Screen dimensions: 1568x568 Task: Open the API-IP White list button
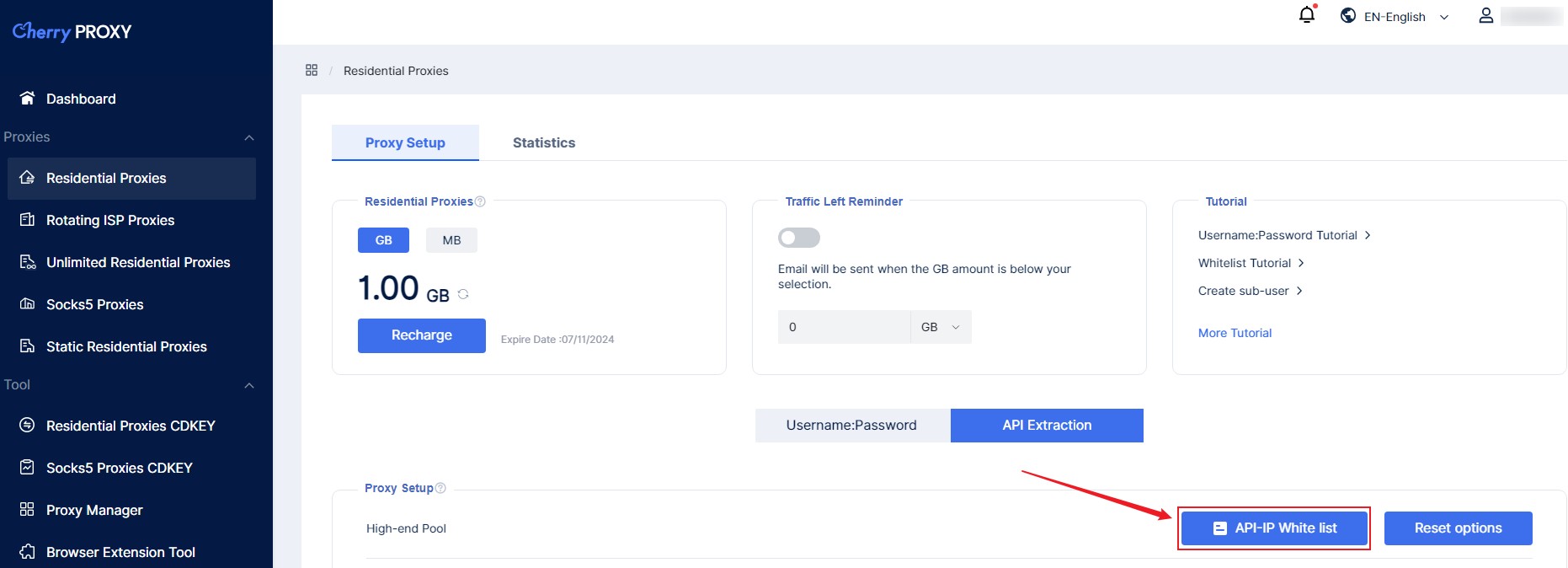[1273, 528]
